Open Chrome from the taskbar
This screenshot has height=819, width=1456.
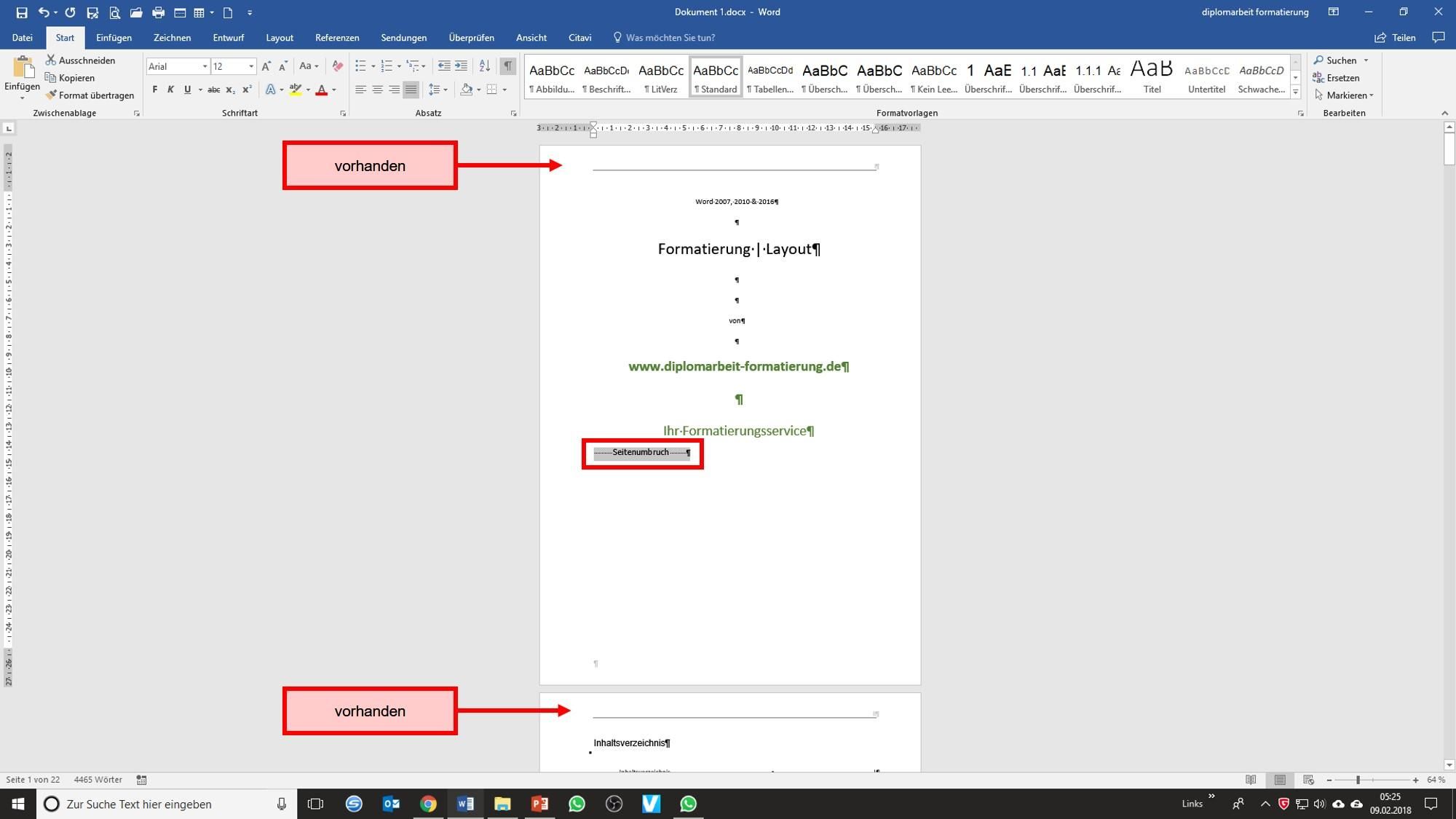point(428,804)
